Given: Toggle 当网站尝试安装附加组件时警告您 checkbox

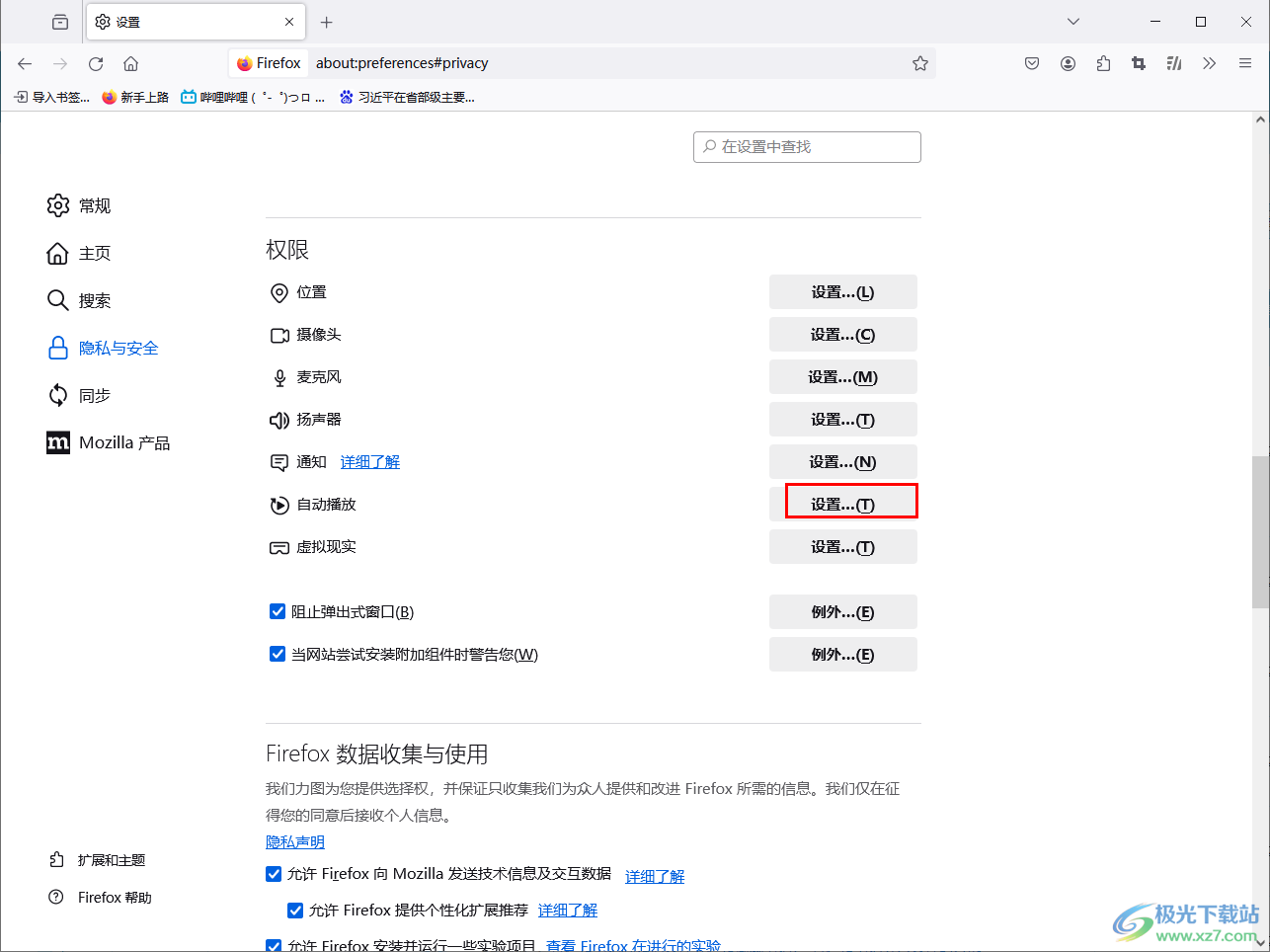Looking at the screenshot, I should pos(278,654).
